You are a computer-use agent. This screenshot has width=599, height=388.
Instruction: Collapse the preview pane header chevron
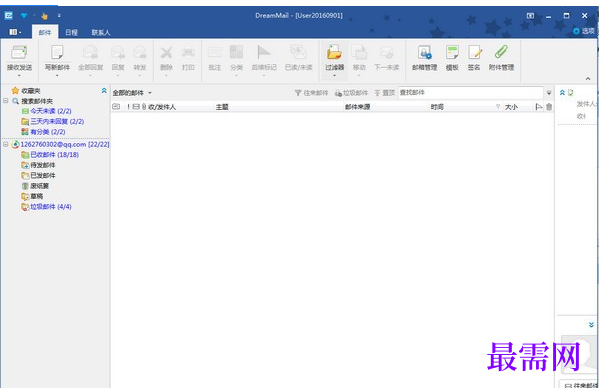(x=562, y=92)
